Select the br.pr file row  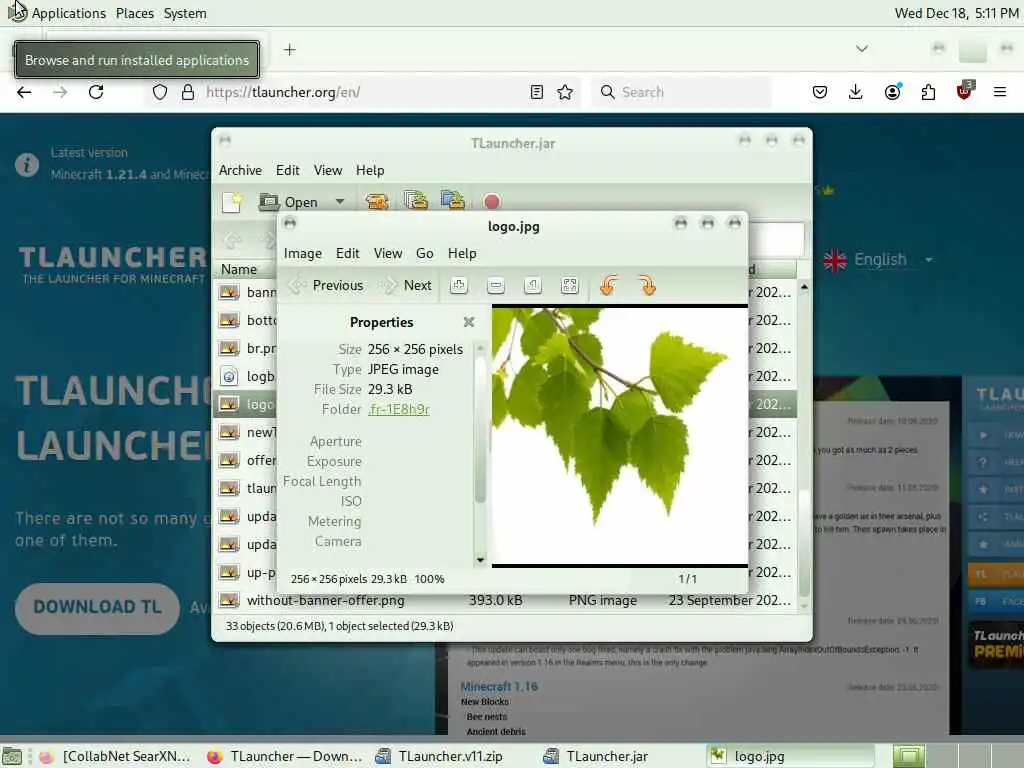[x=248, y=348]
